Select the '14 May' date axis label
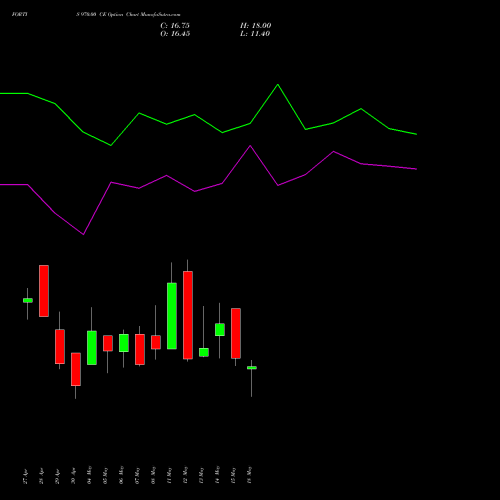500x500 pixels. pyautogui.click(x=218, y=475)
